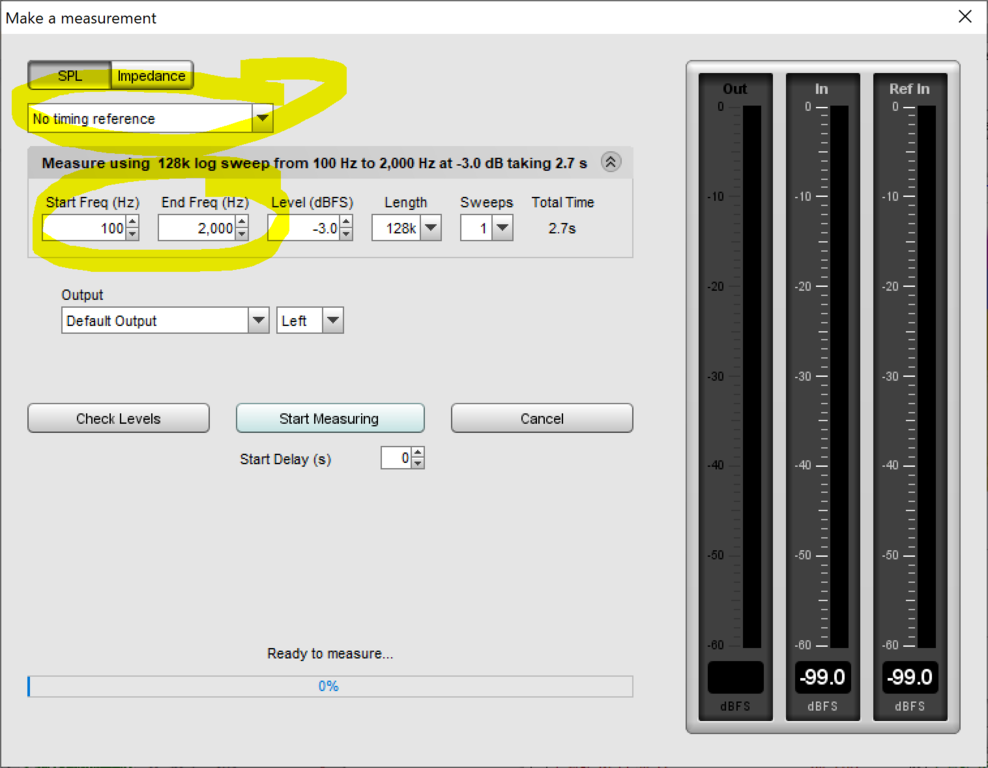
Task: Increase the Level dBFS value
Action: tap(346, 221)
